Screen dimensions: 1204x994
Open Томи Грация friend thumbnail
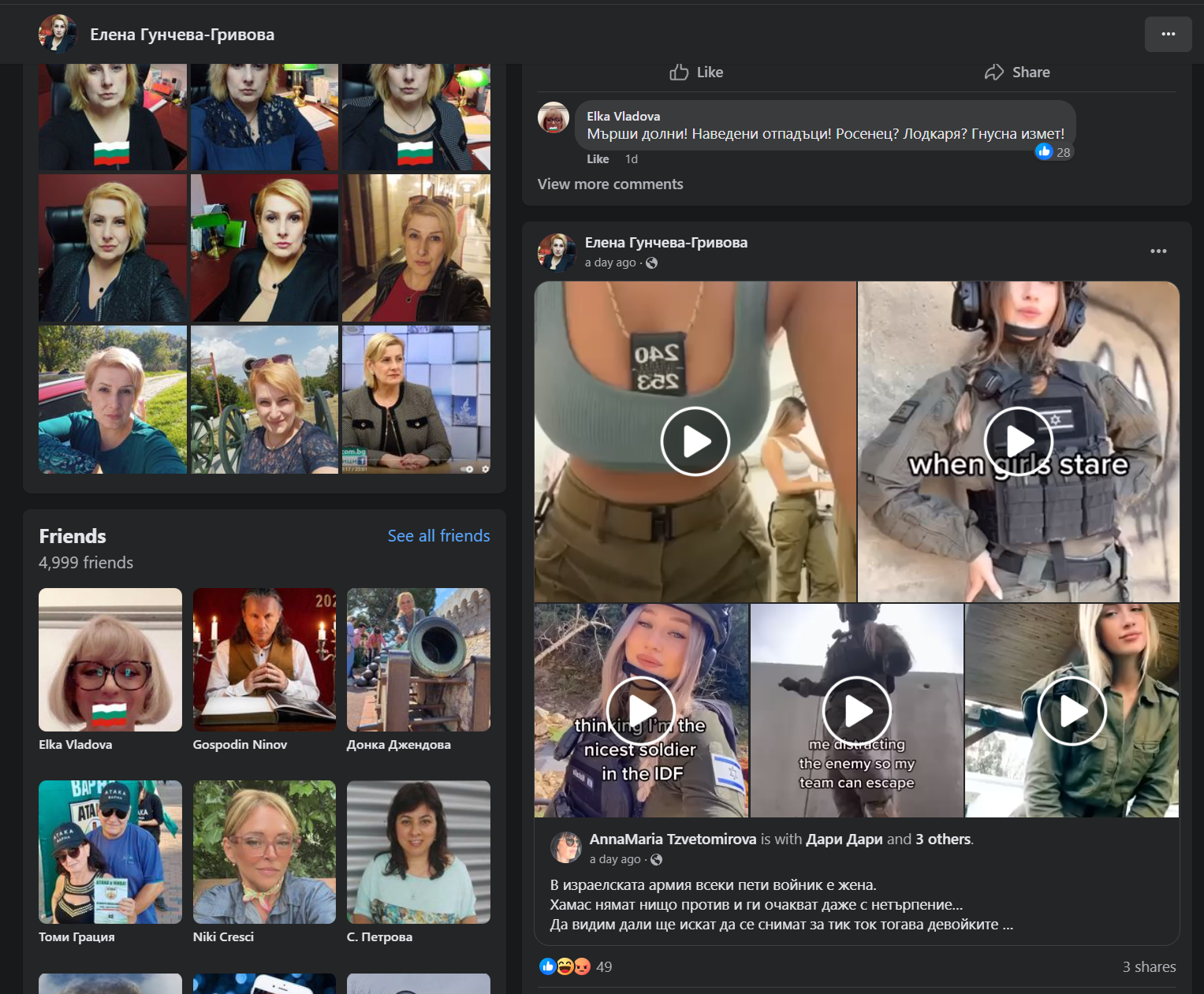click(110, 852)
